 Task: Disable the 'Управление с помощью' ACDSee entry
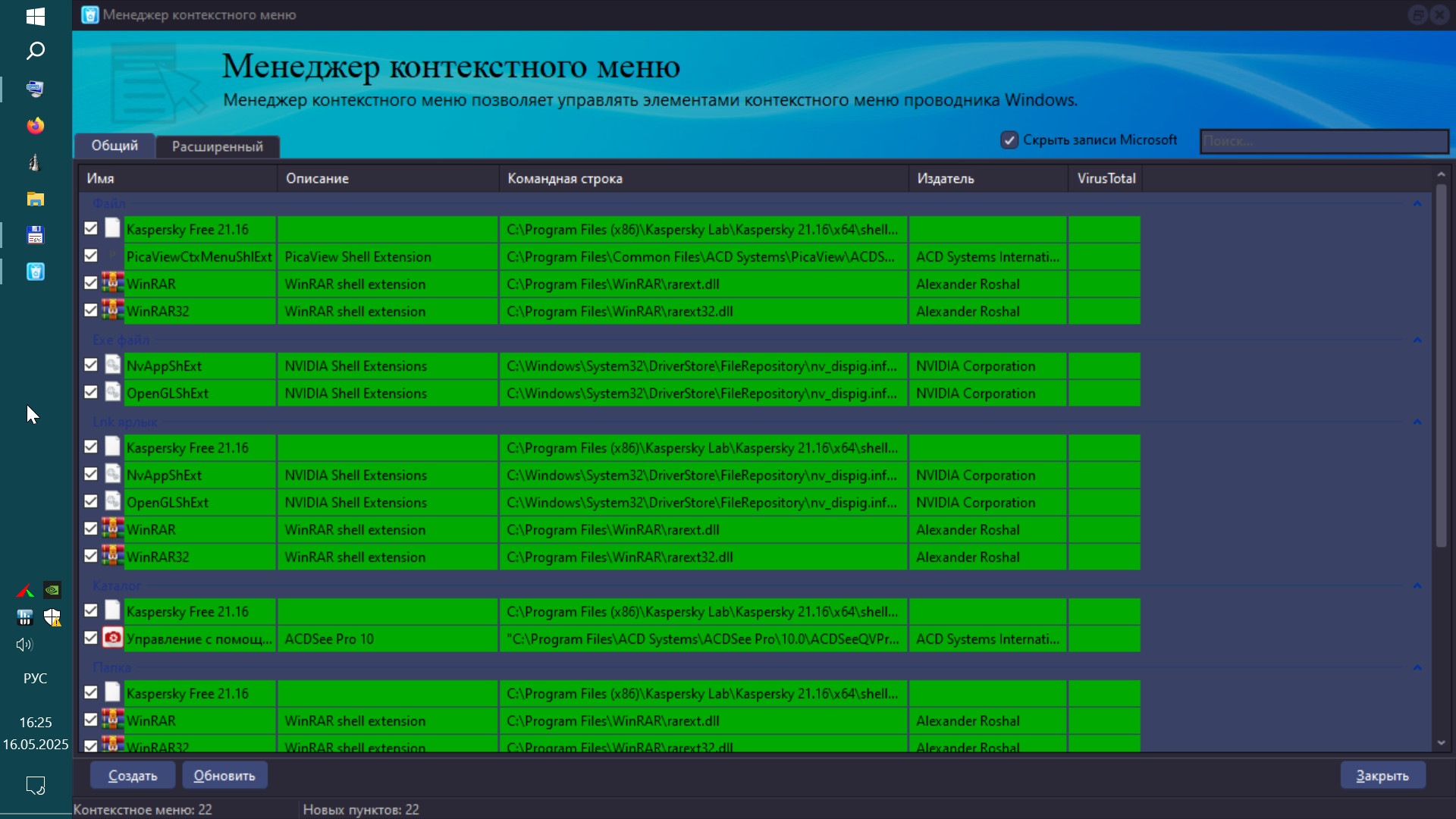point(91,638)
